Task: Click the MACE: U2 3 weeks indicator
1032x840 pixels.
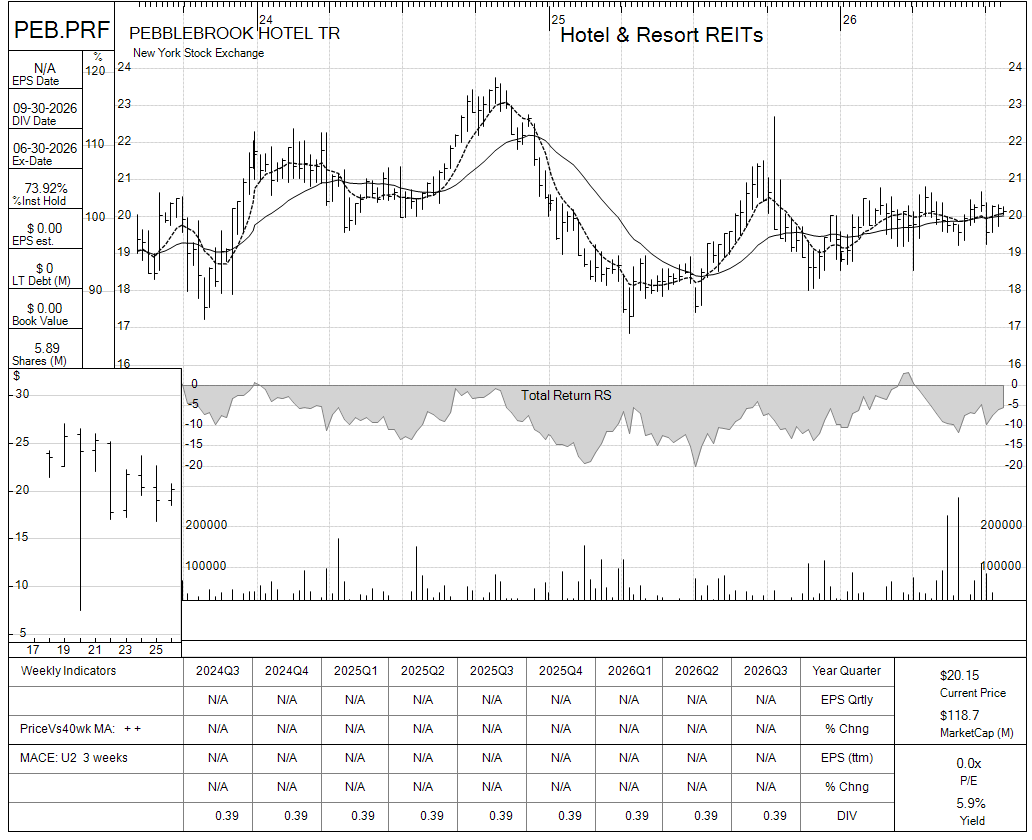Action: click(74, 758)
